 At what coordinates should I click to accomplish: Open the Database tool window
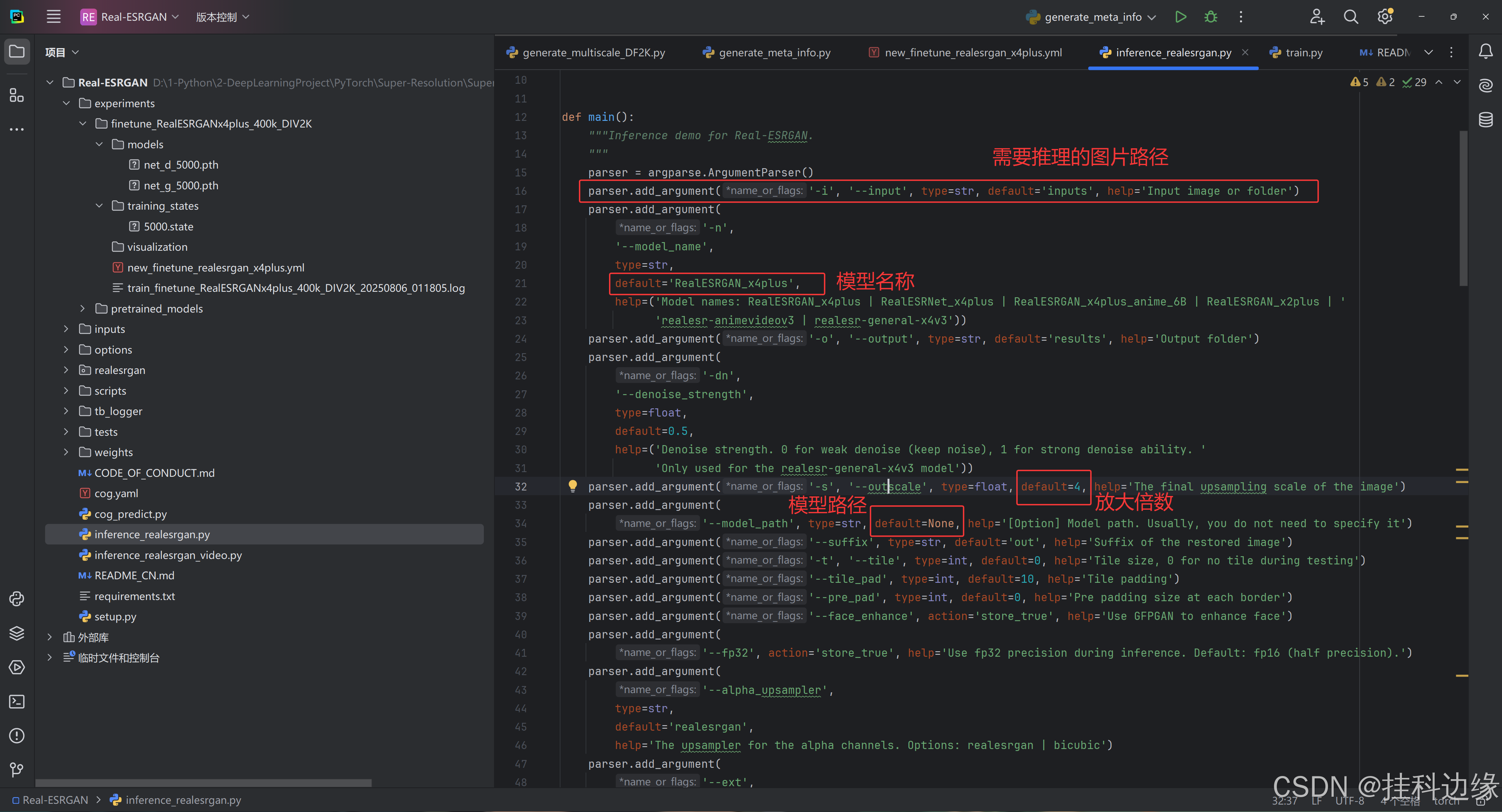coord(1485,120)
